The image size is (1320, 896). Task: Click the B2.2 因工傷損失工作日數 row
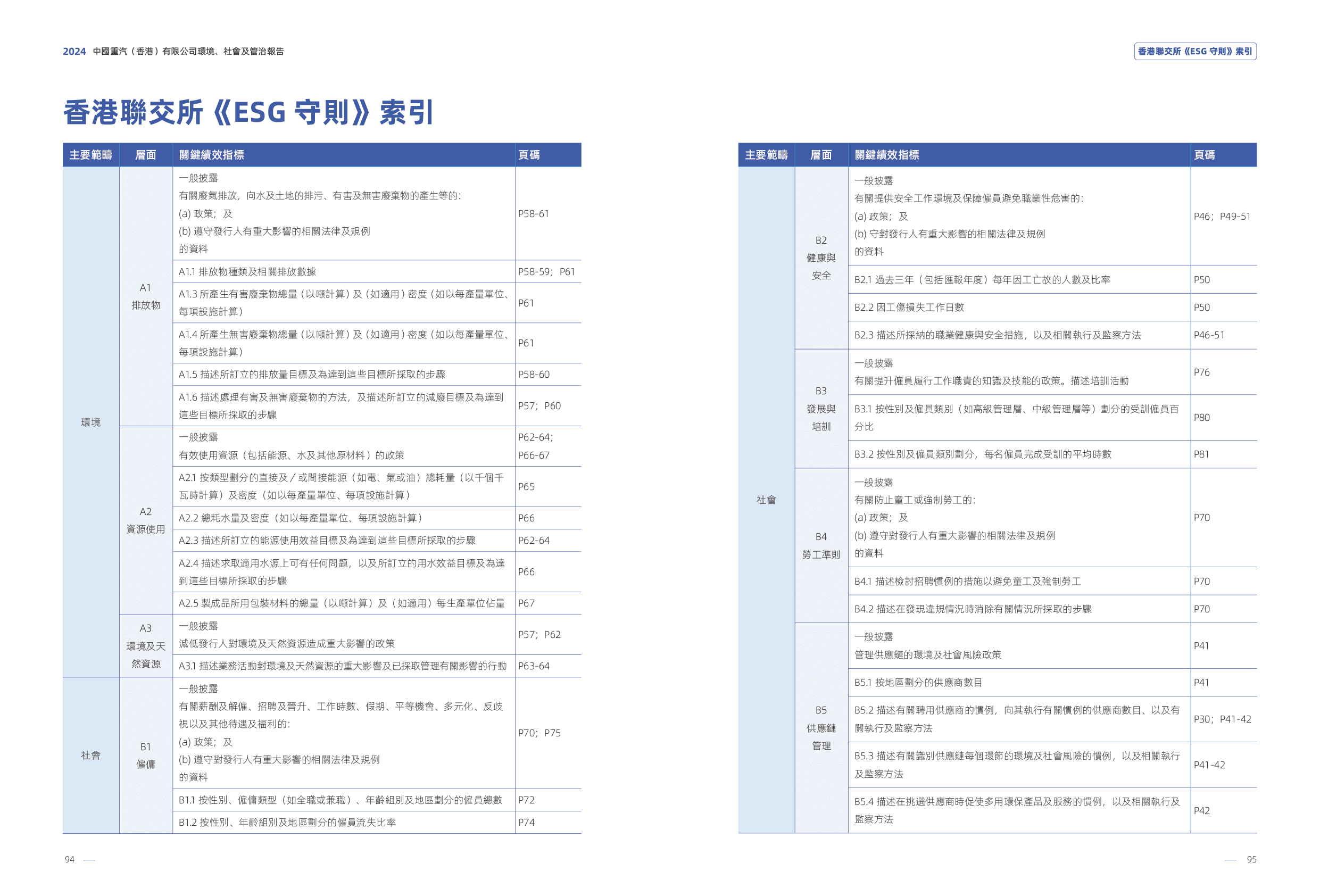[909, 308]
